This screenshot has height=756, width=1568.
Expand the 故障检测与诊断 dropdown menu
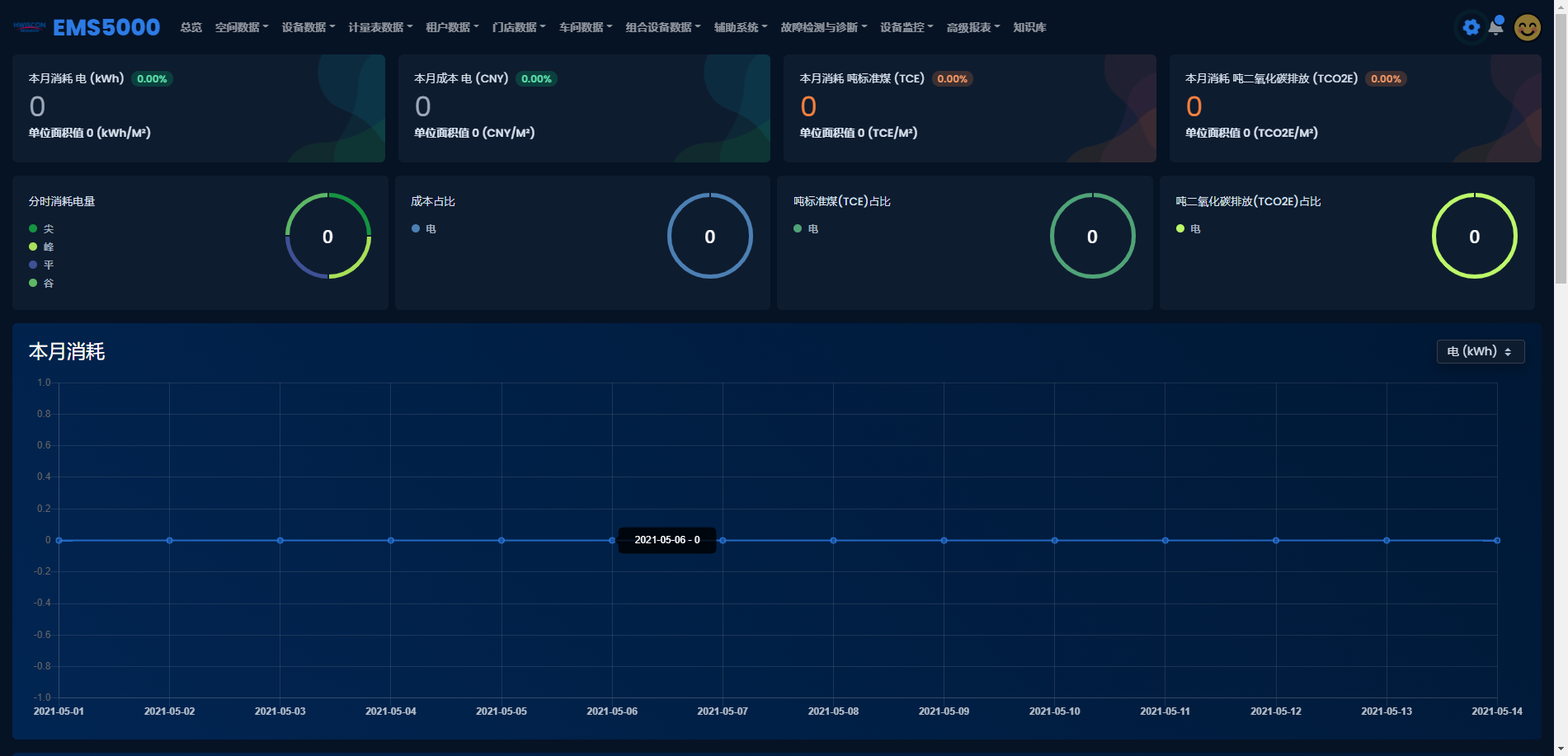click(x=823, y=27)
